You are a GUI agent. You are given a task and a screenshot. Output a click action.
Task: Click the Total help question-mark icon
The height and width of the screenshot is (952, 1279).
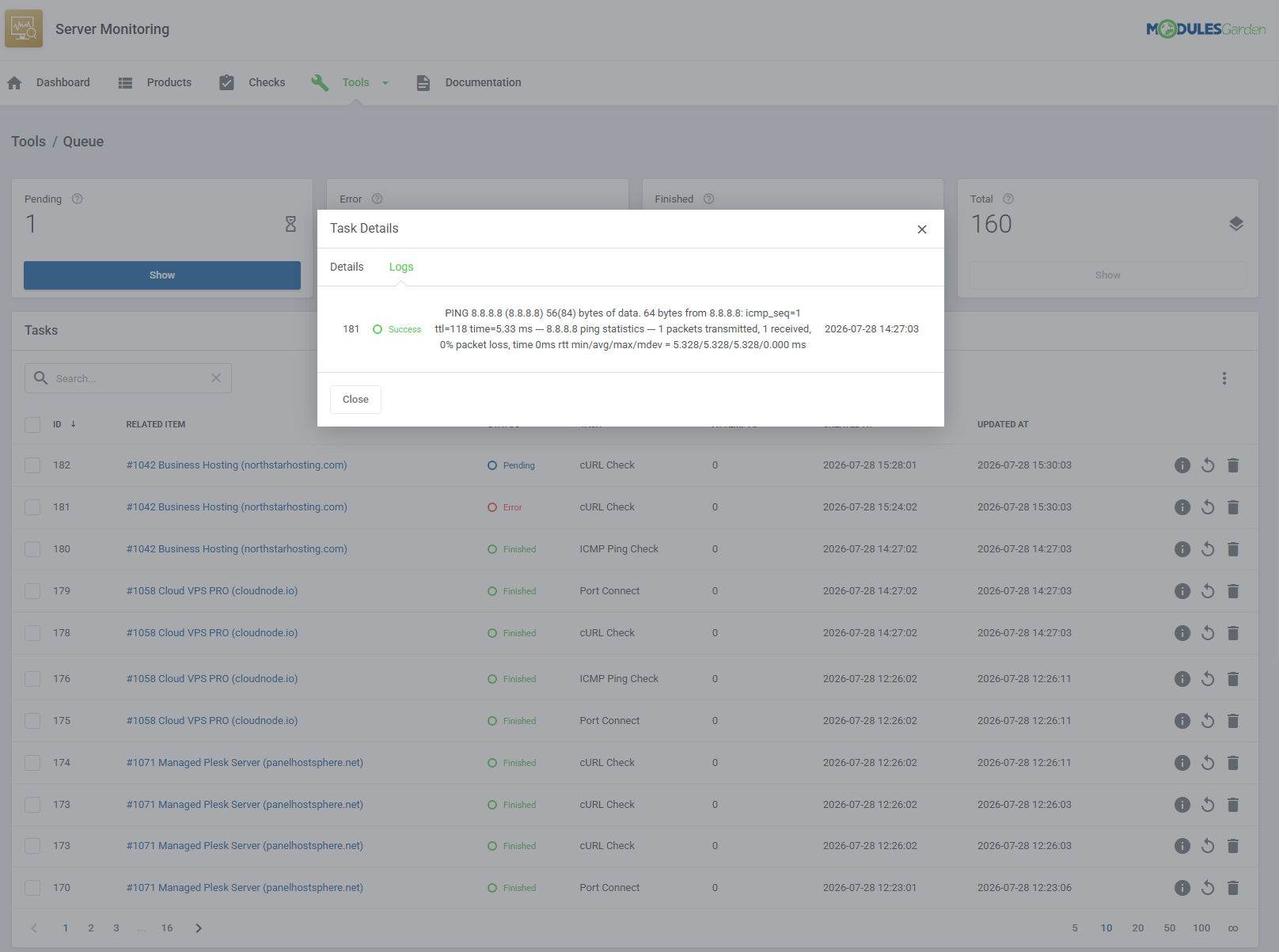click(1008, 199)
